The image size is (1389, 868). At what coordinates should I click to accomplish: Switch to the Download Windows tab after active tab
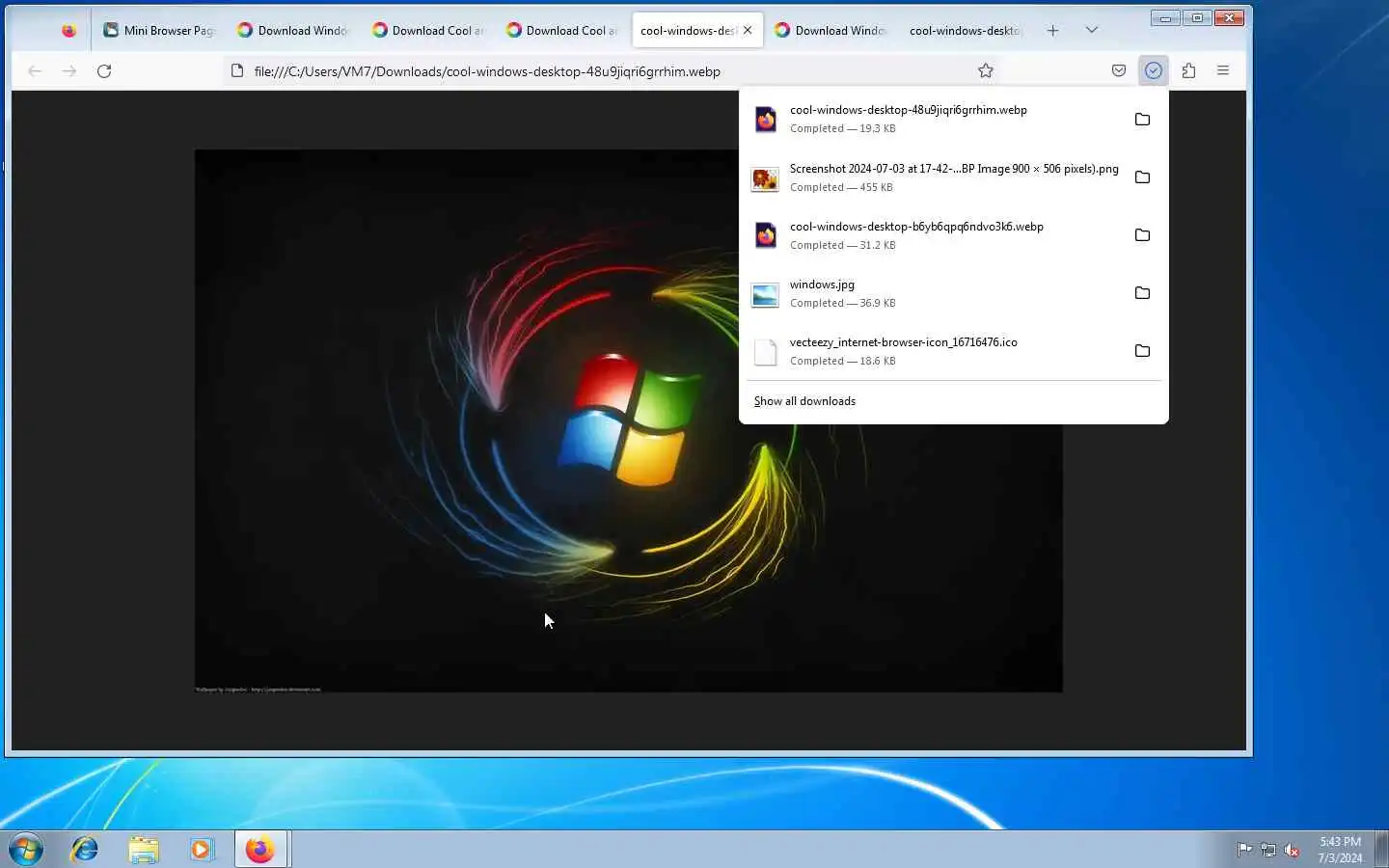831,30
